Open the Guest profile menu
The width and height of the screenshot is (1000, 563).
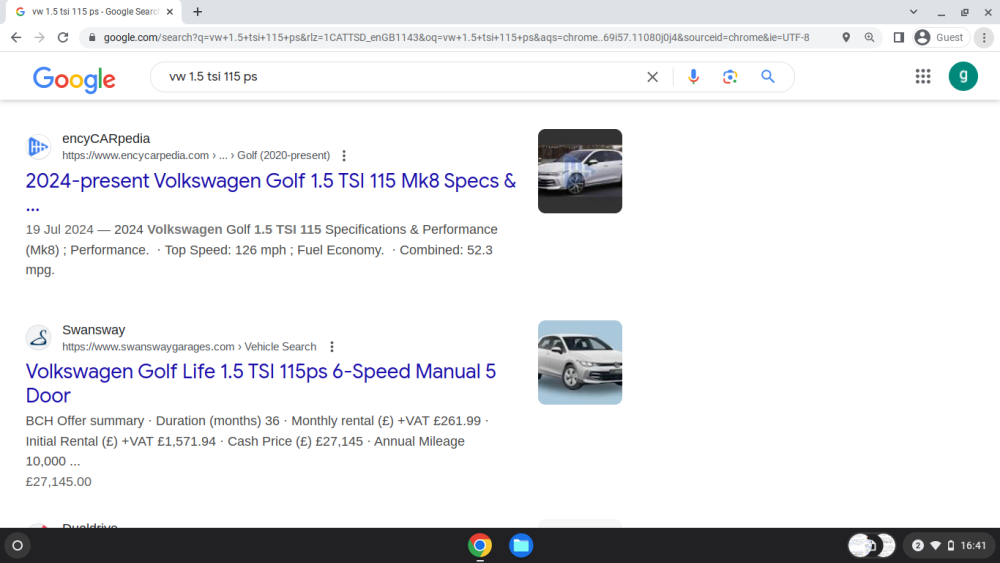point(941,38)
